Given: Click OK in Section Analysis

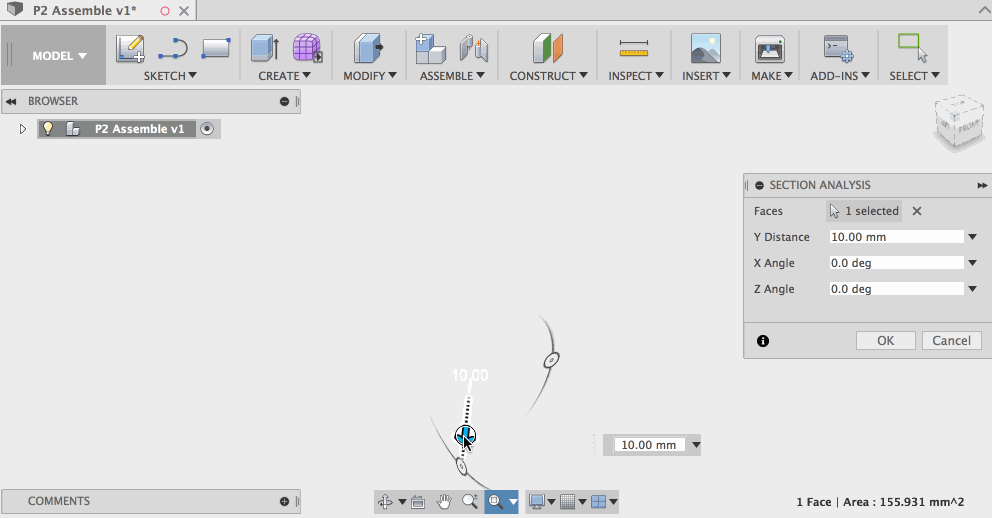Looking at the screenshot, I should pos(886,340).
